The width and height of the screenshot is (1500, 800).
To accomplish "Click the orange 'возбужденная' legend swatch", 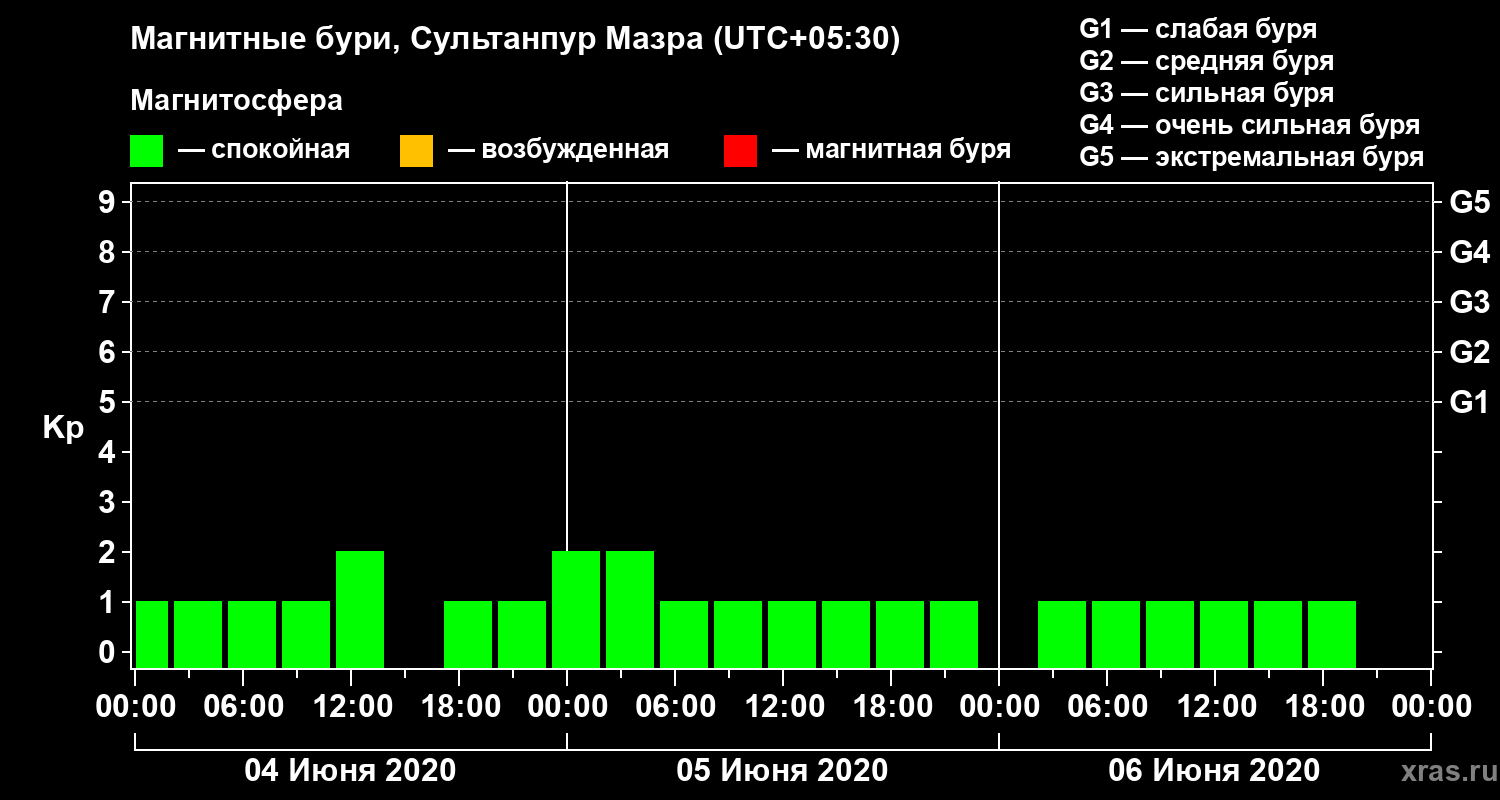I will [416, 151].
